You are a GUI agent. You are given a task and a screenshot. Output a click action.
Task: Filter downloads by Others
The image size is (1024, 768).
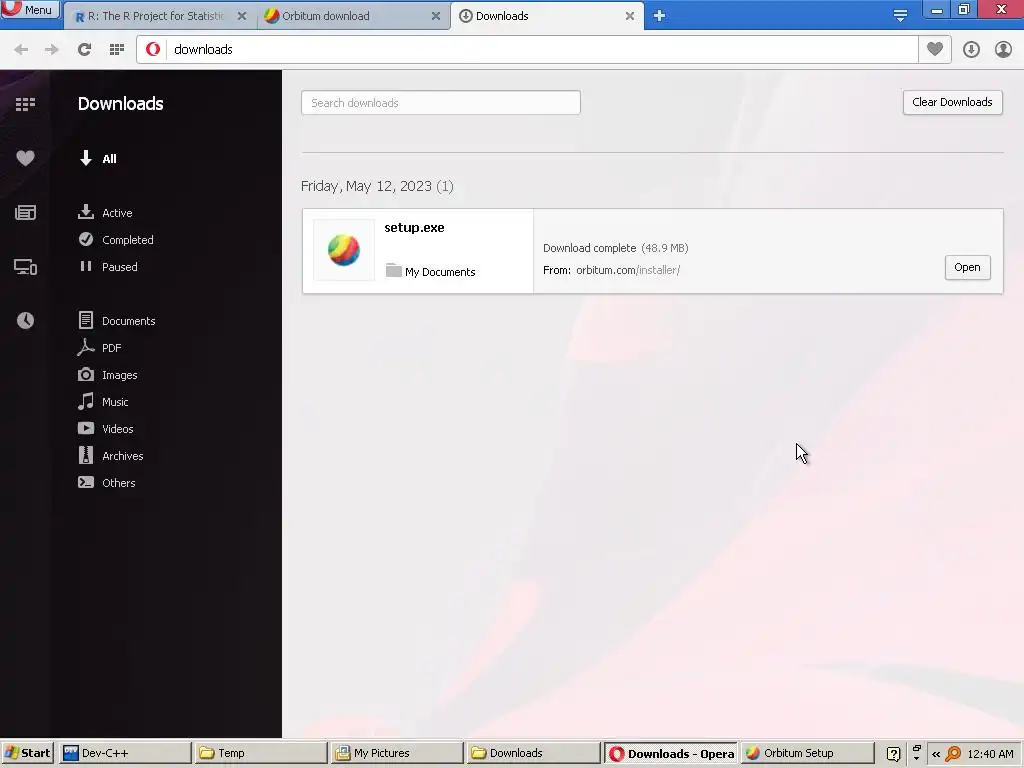(107, 483)
